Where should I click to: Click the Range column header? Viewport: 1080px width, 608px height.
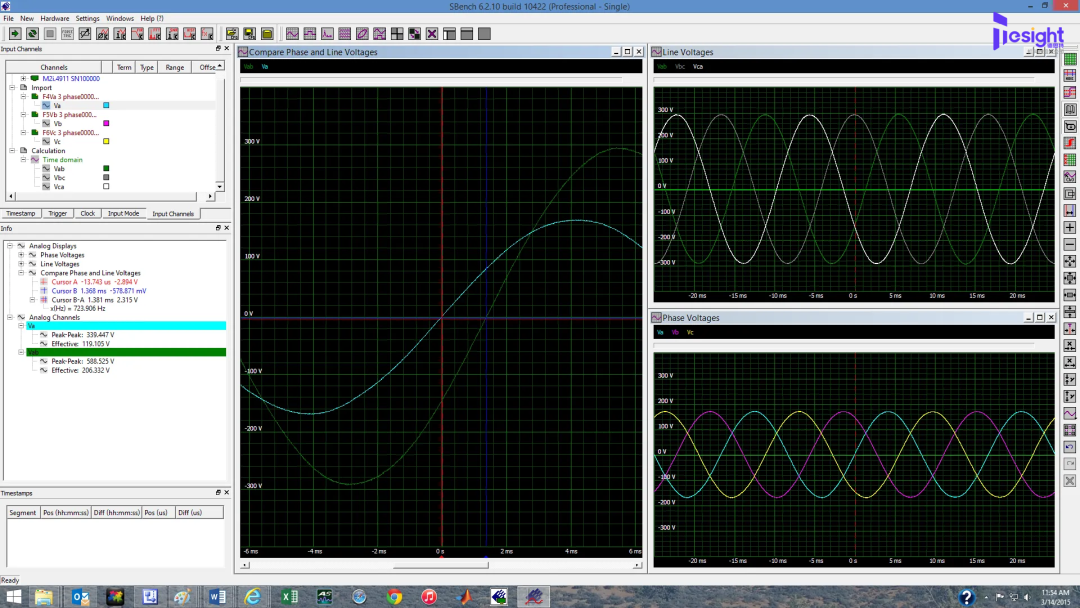pos(174,67)
